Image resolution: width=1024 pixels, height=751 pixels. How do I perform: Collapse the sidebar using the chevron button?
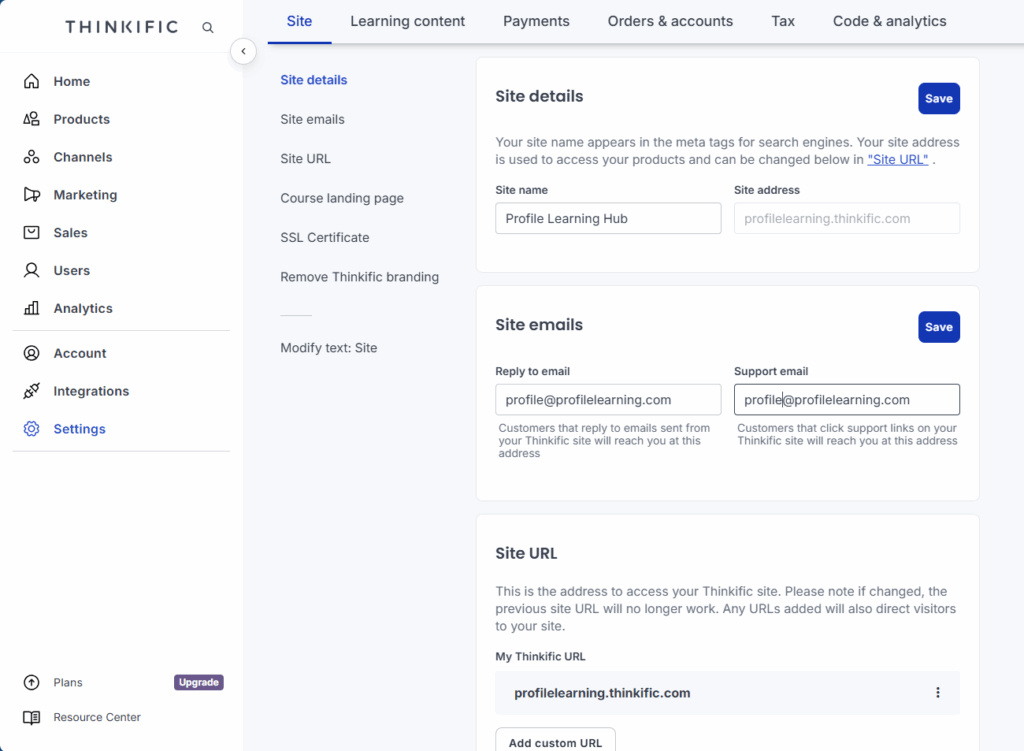pyautogui.click(x=243, y=51)
